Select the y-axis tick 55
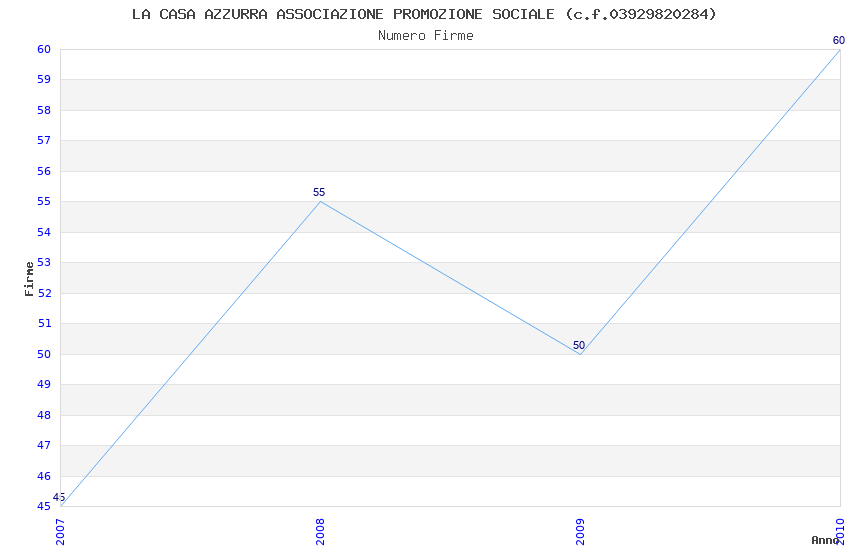Image resolution: width=850 pixels, height=550 pixels. click(x=44, y=202)
